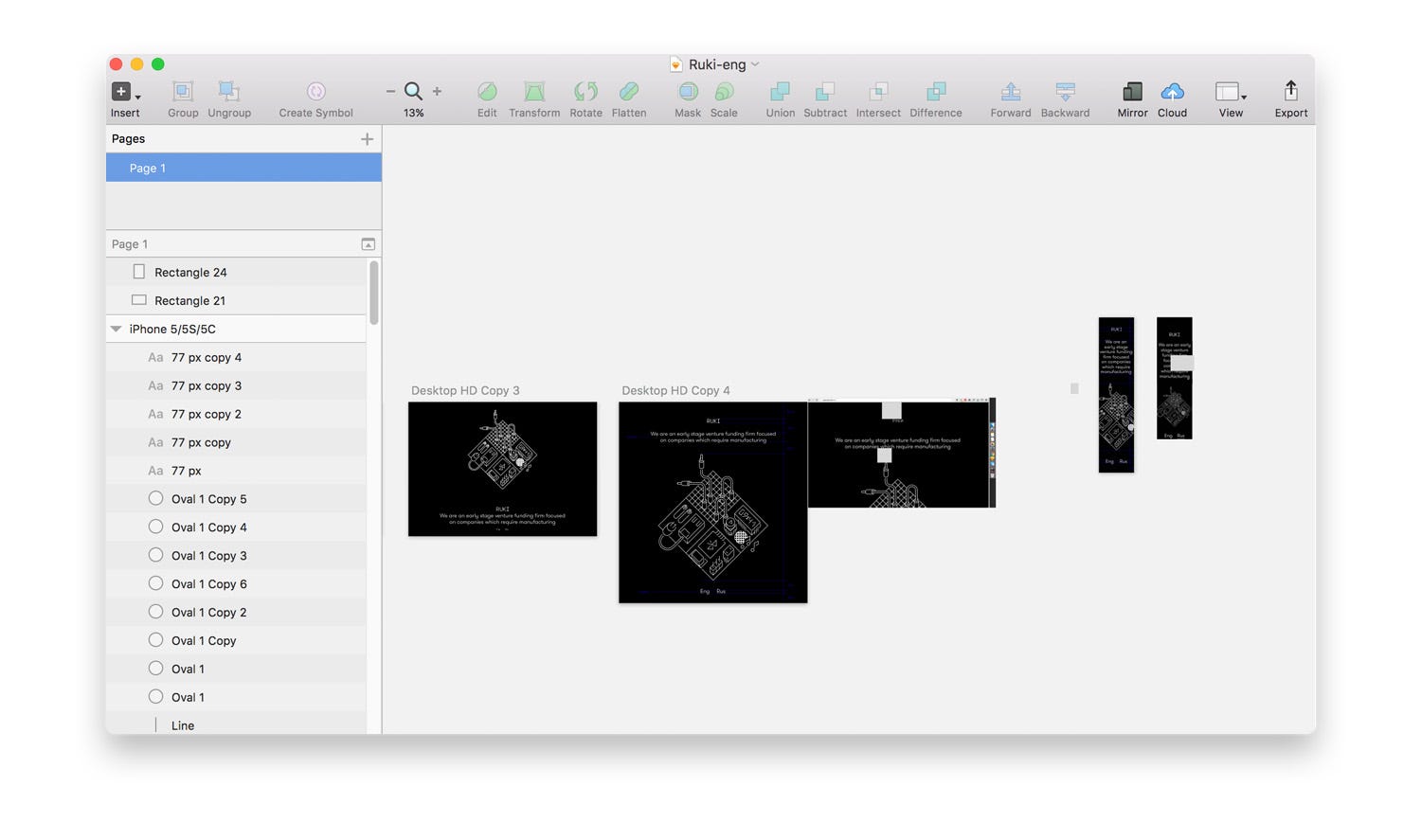The height and width of the screenshot is (840, 1421).
Task: Click the Export toolbar icon
Action: (1290, 90)
